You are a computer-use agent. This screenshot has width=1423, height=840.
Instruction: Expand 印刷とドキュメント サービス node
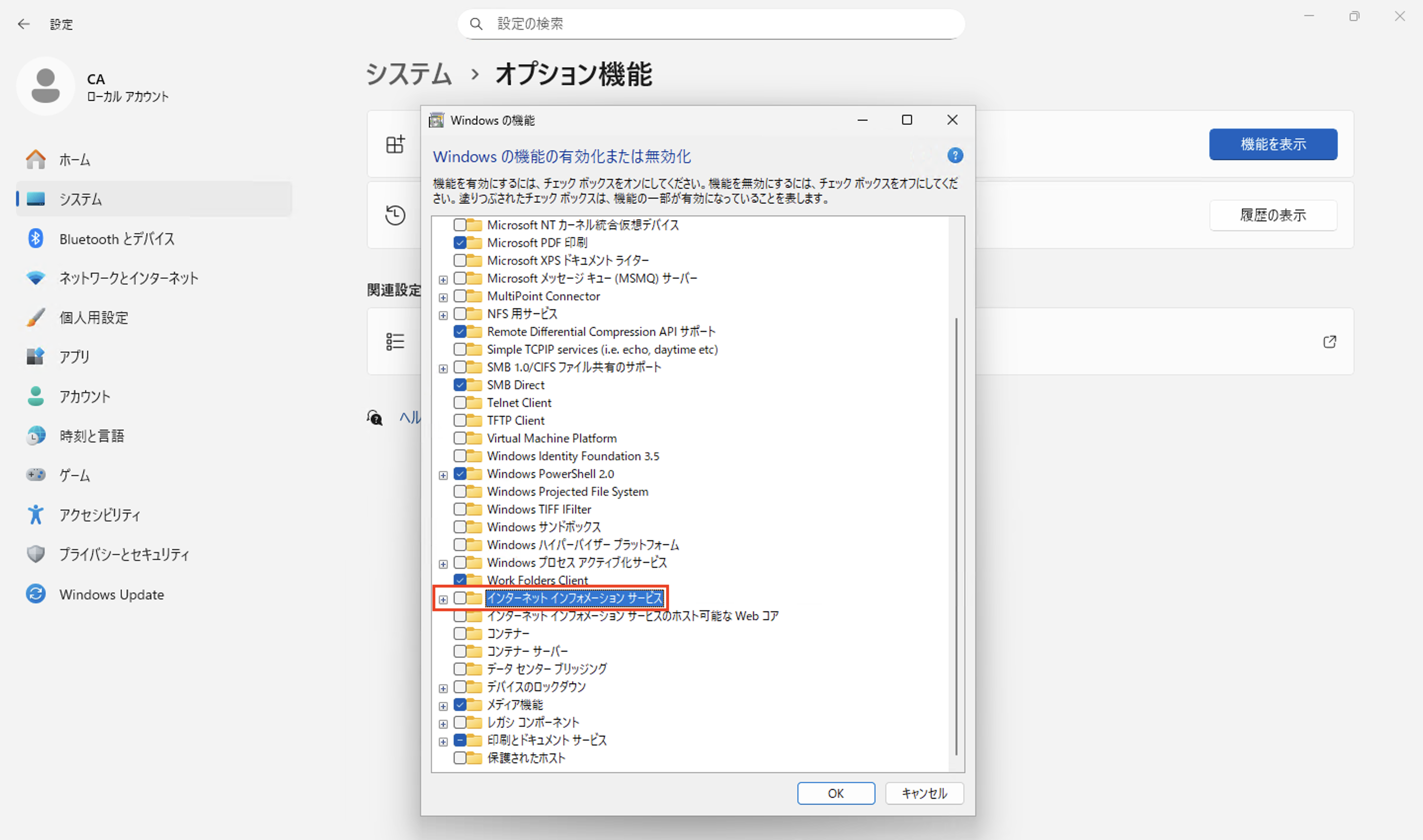[443, 742]
